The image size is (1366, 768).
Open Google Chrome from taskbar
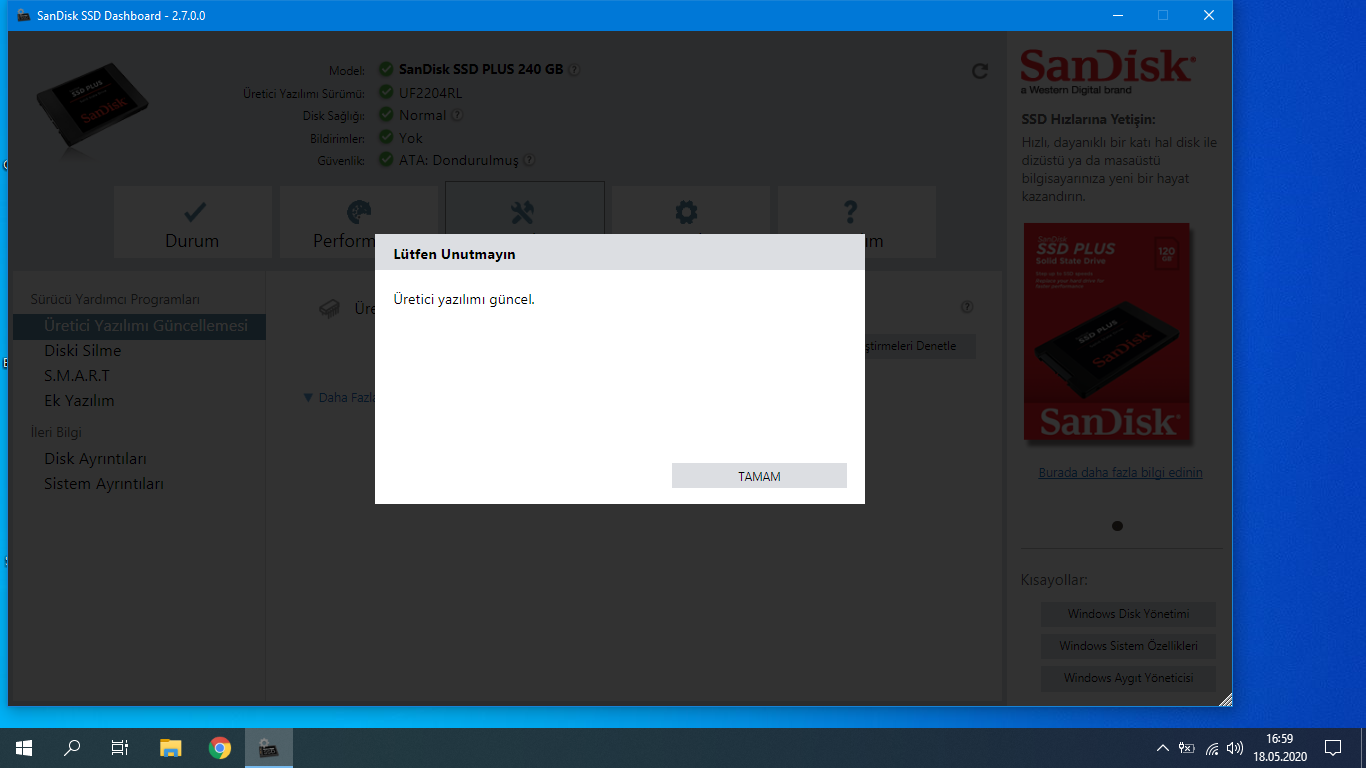[220, 748]
